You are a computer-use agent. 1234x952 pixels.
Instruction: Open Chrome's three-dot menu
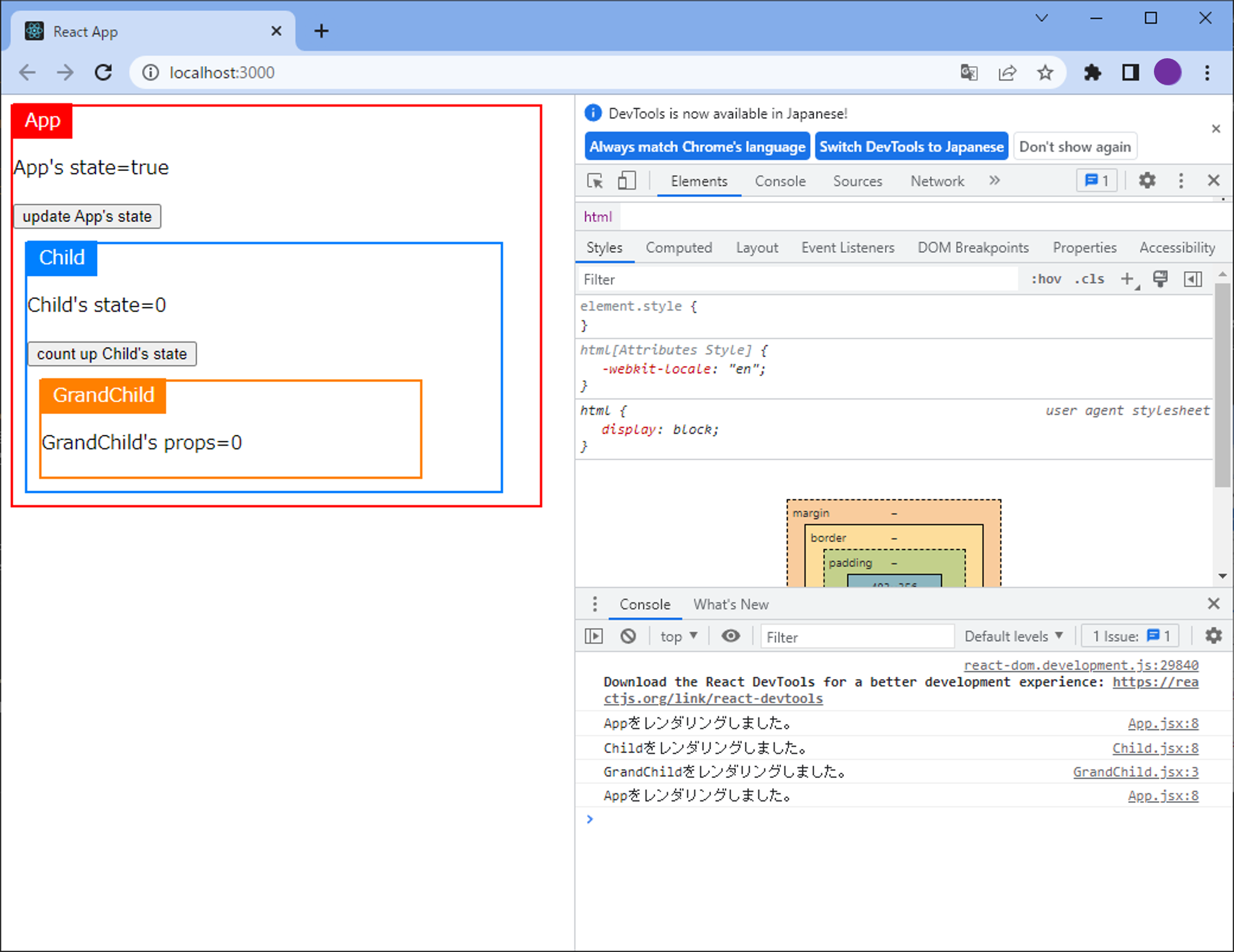(1207, 73)
